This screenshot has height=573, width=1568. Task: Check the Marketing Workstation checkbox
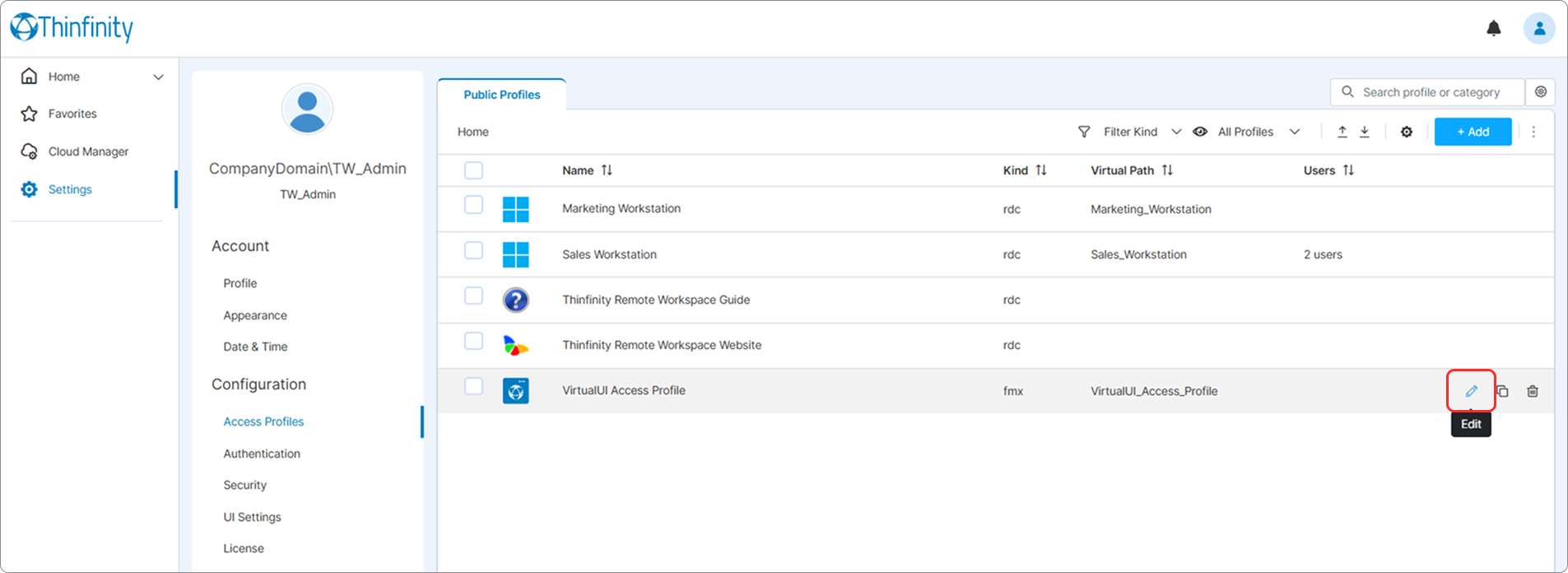(x=473, y=204)
